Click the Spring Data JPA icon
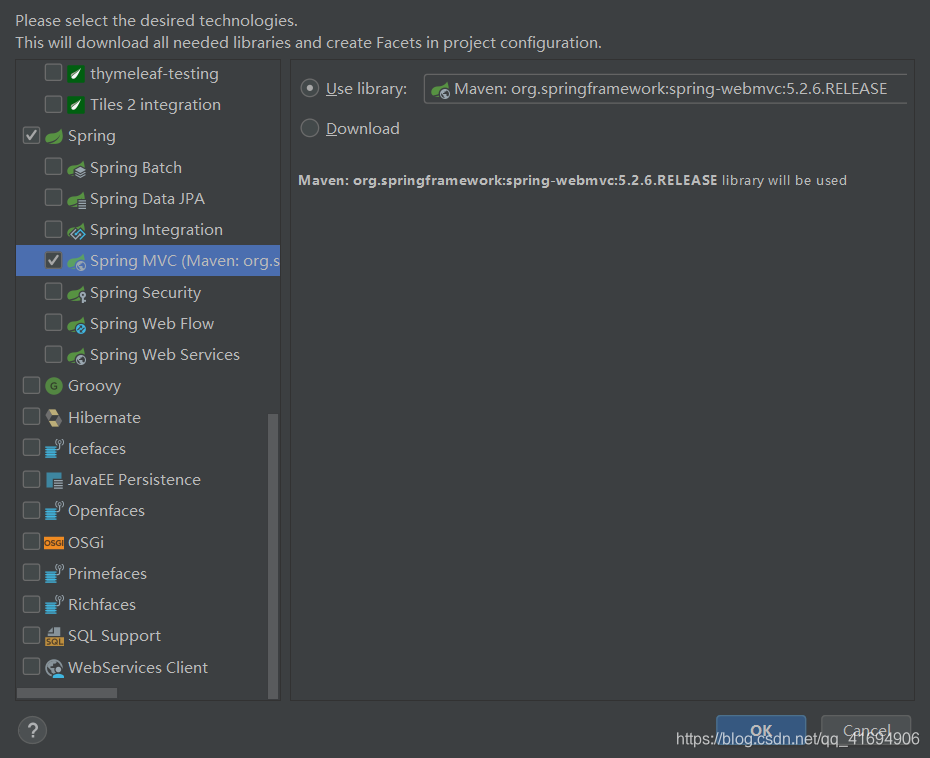Screen dimensions: 930x758 click(x=76, y=199)
